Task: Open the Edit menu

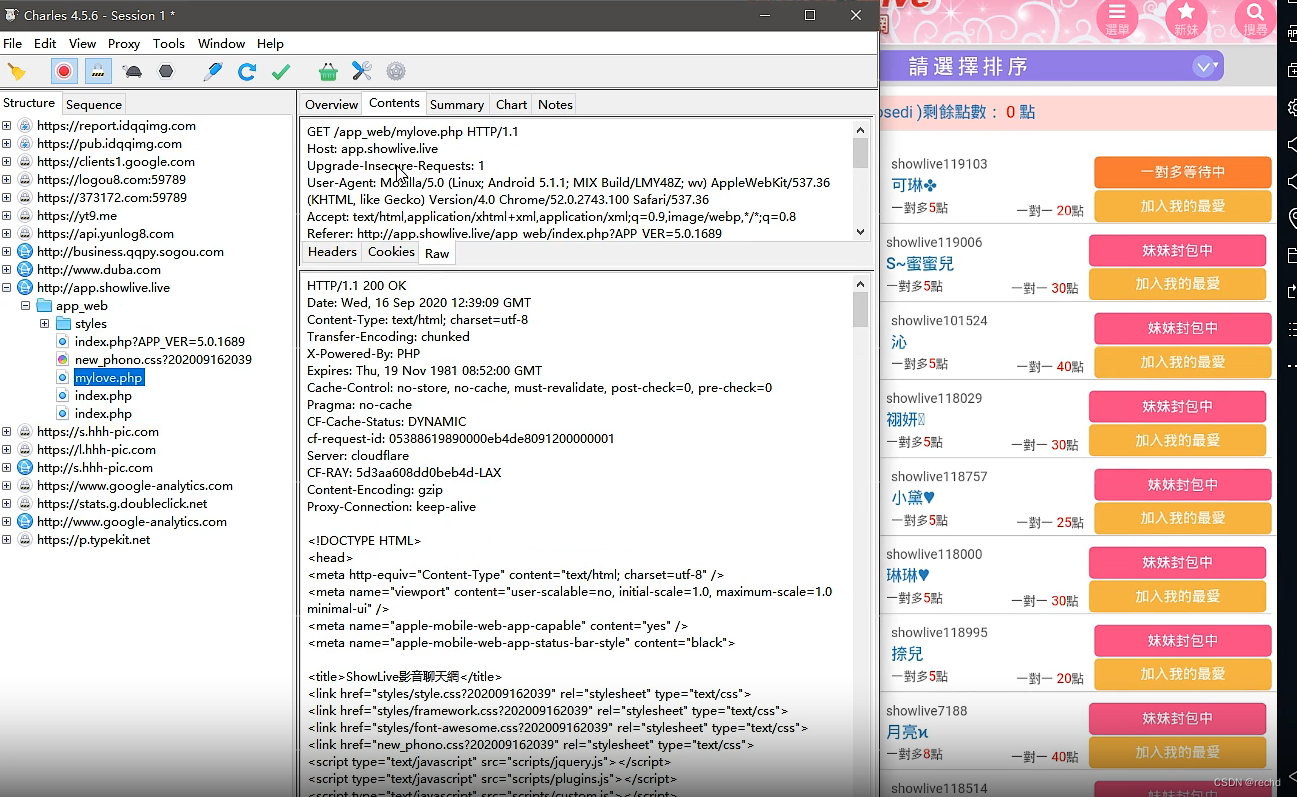Action: (x=45, y=44)
